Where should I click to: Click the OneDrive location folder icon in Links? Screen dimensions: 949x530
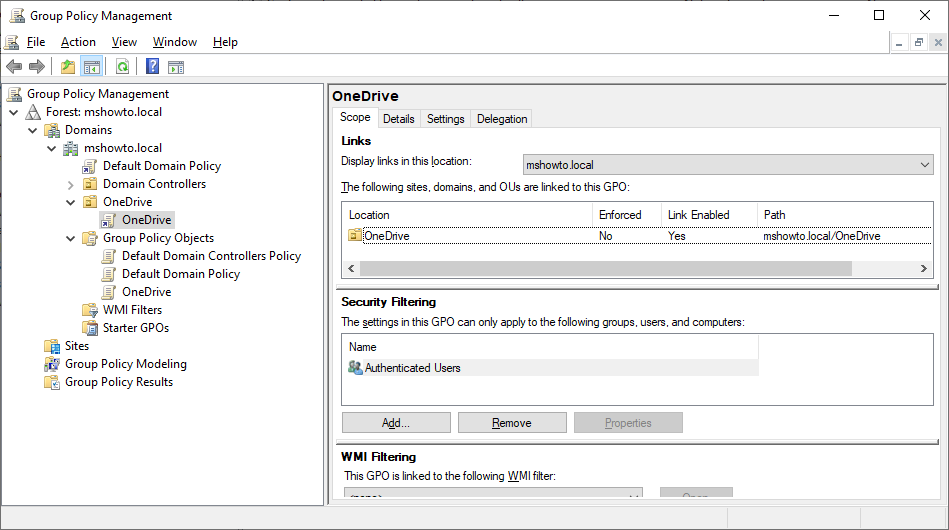tap(355, 235)
